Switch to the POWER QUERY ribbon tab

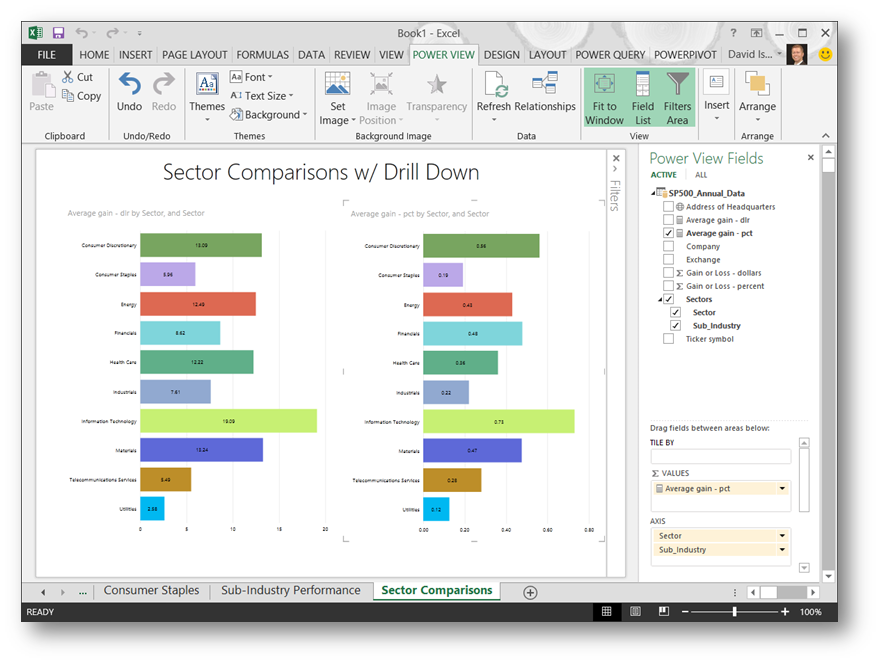[x=610, y=54]
